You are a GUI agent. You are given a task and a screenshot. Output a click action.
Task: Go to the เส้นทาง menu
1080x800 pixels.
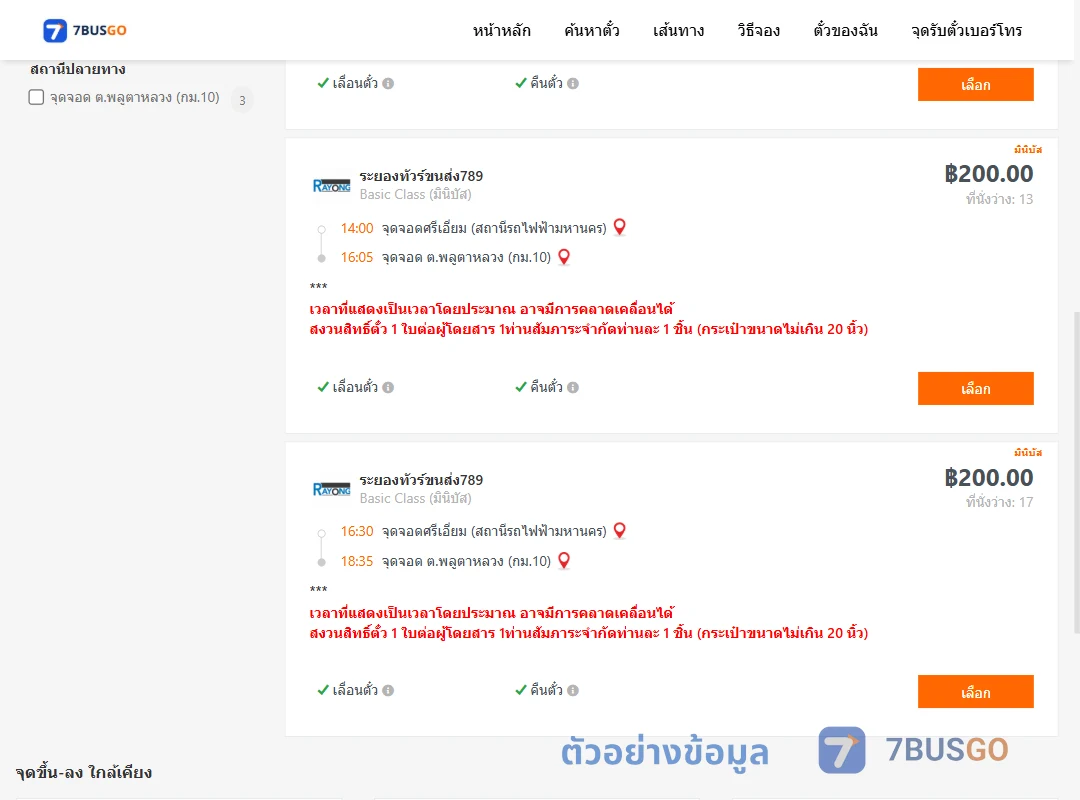678,30
